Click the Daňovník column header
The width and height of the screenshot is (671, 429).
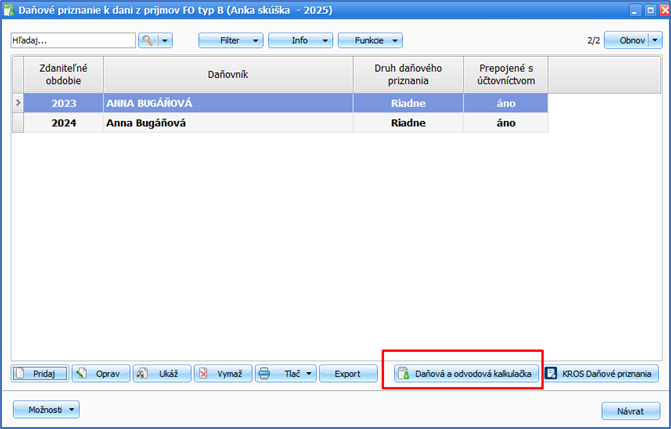228,74
